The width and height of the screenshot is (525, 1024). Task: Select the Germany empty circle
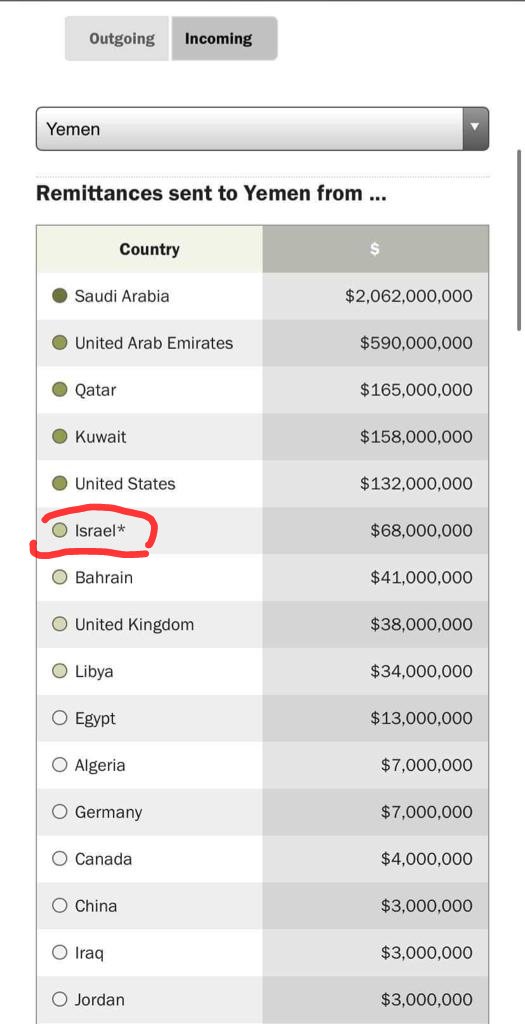(59, 812)
